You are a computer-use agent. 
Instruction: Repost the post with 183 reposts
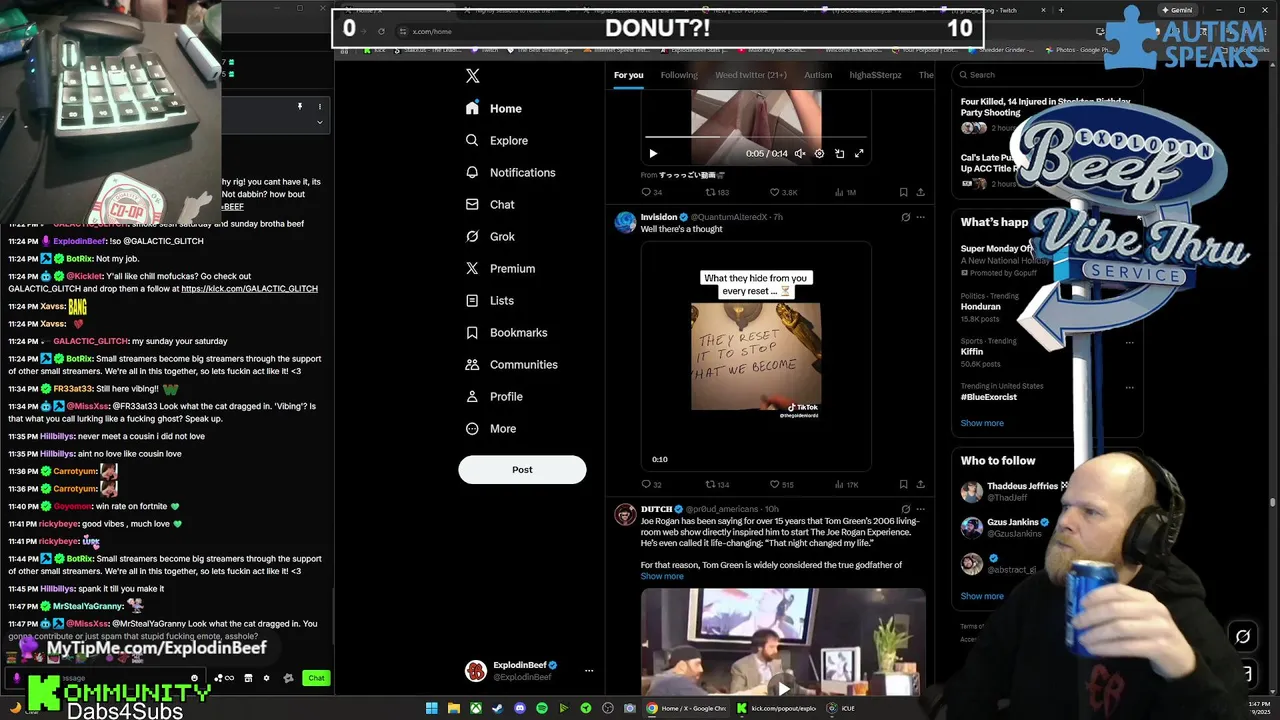(x=717, y=192)
